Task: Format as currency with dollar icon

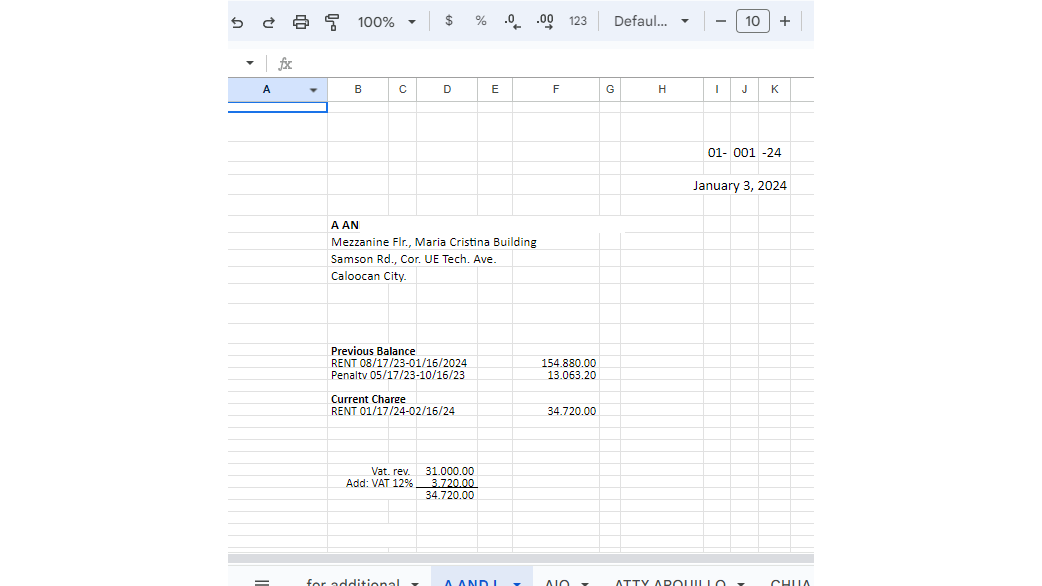Action: click(449, 21)
